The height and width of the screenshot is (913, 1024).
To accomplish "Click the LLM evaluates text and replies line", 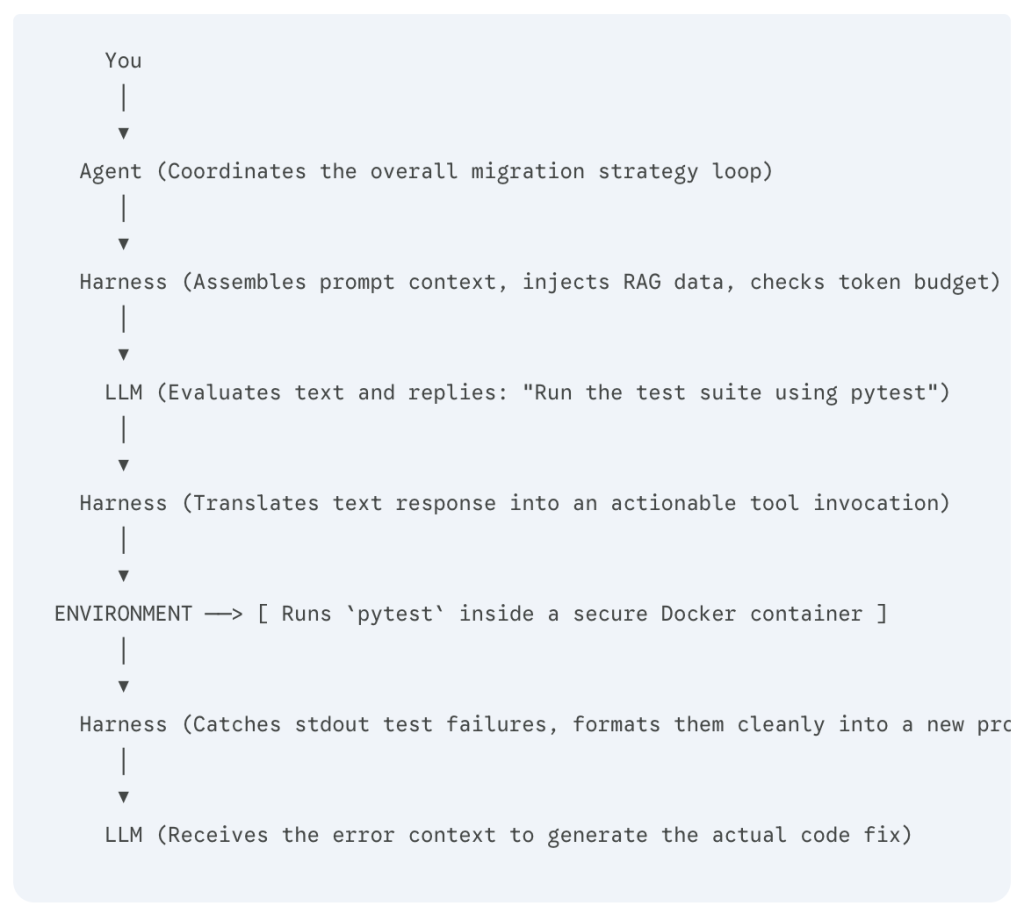I will pos(528,392).
